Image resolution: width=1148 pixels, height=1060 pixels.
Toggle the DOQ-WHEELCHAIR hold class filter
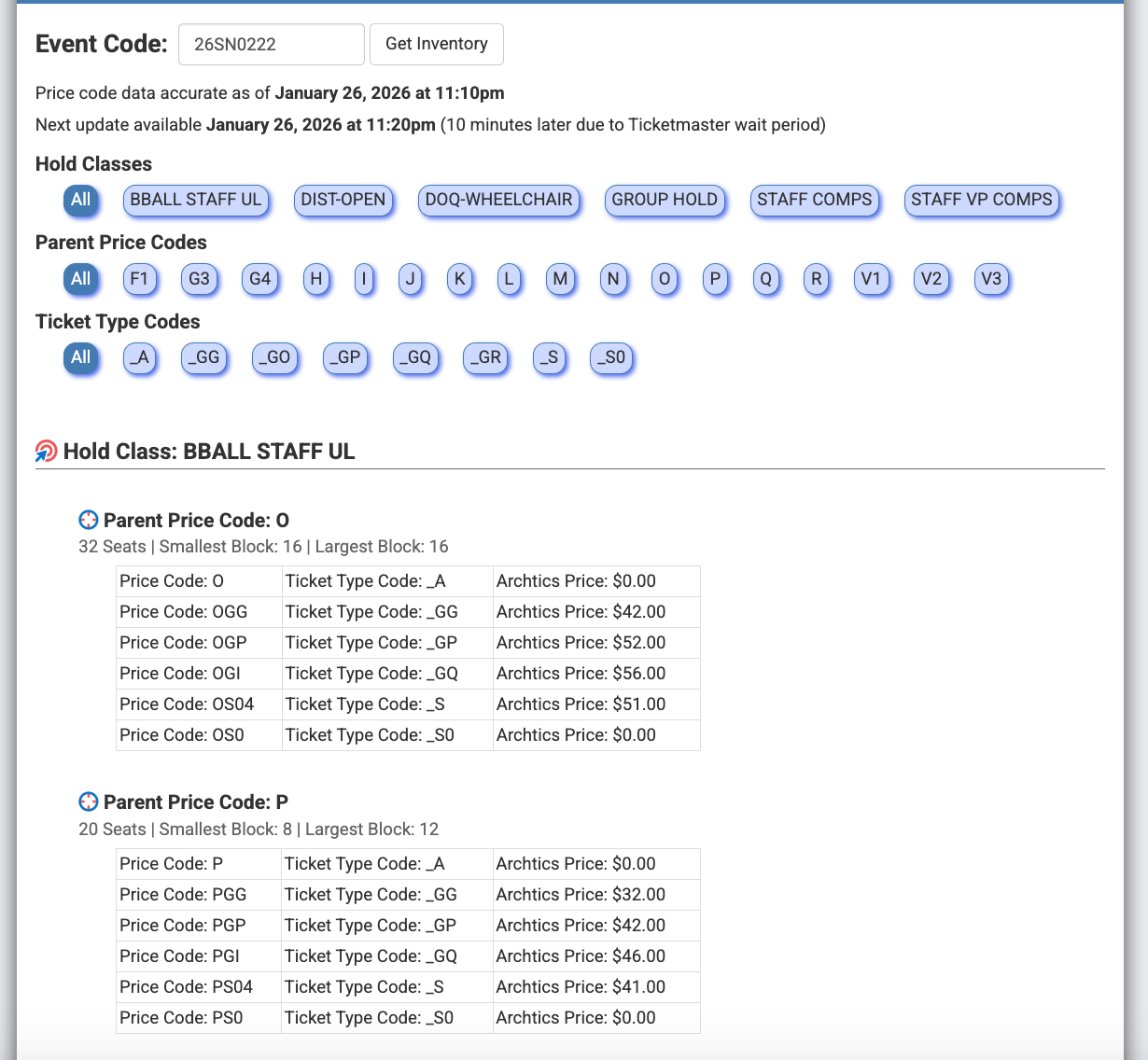498,200
